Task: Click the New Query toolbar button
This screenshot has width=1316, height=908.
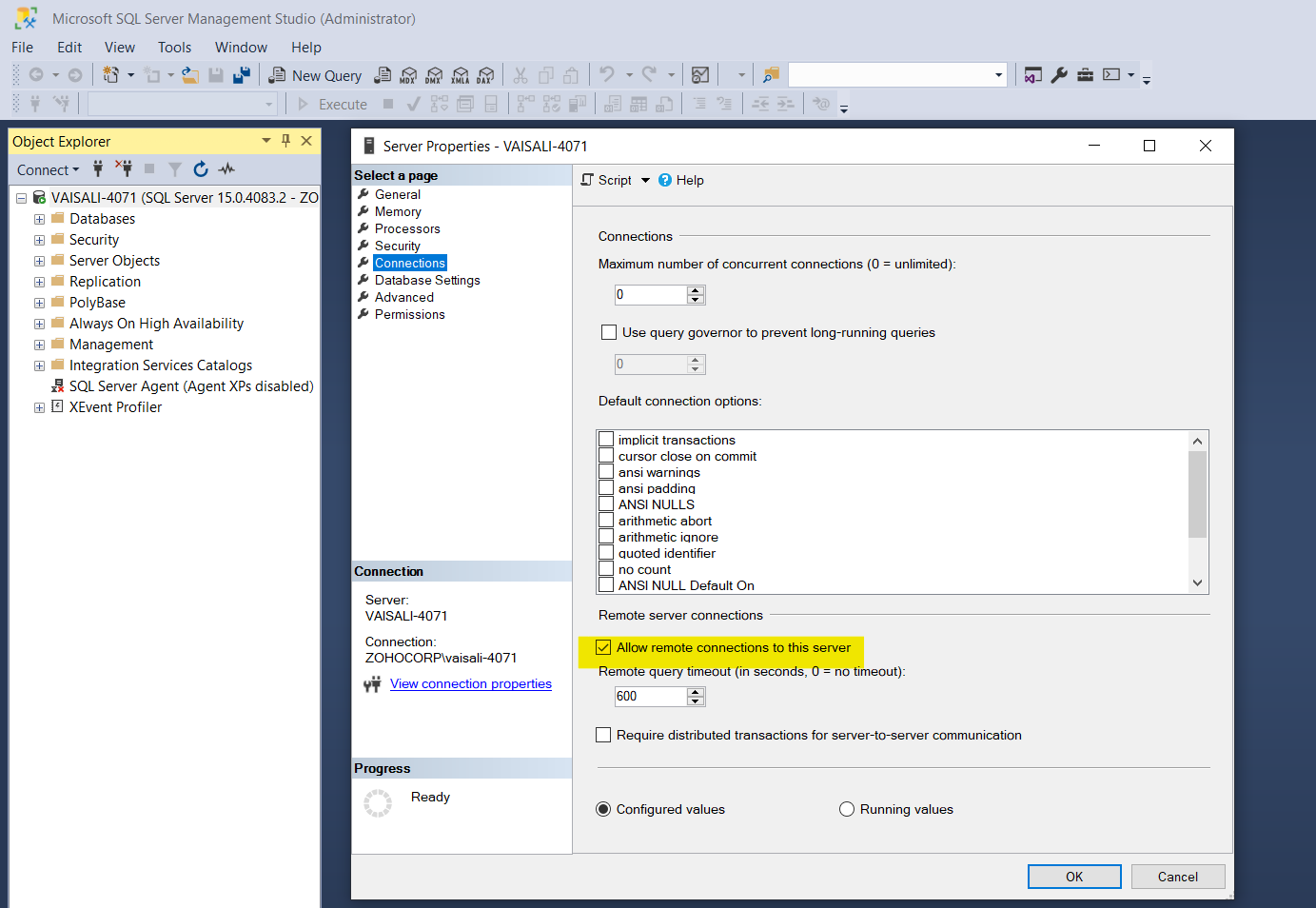Action: click(316, 76)
